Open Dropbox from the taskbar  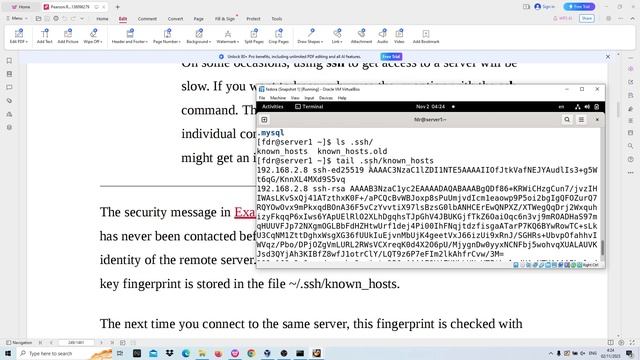(169, 353)
